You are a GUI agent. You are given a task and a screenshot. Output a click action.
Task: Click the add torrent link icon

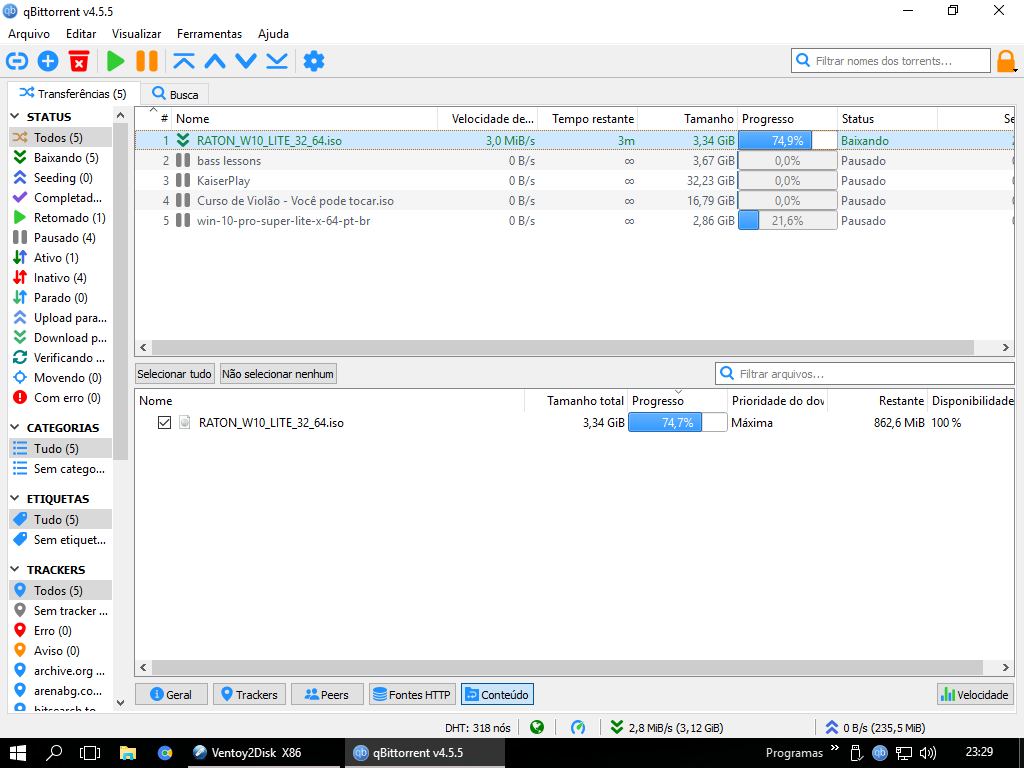click(17, 61)
